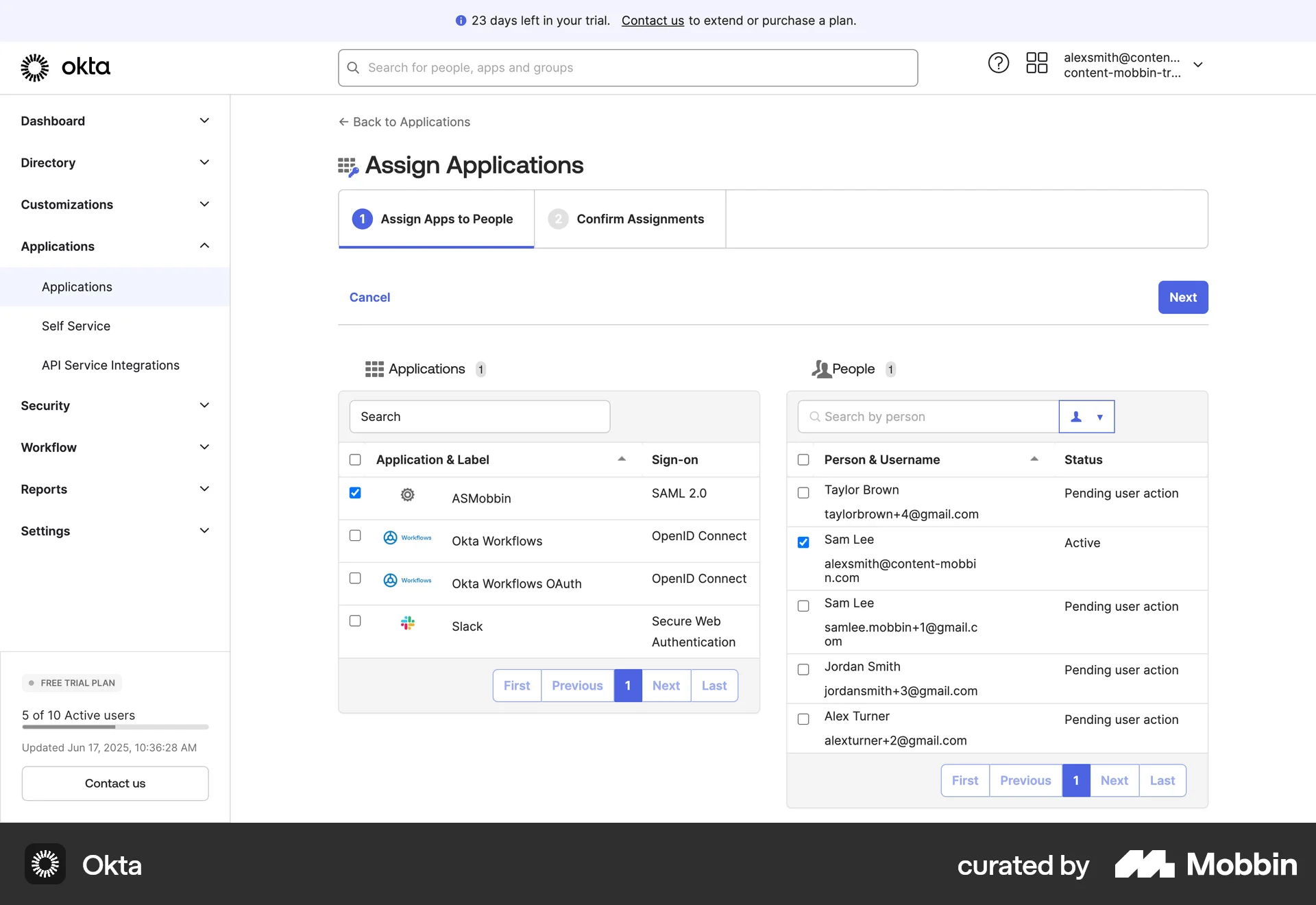Open the account dropdown next to alexsmith
This screenshot has height=905, width=1316.
click(x=1199, y=64)
